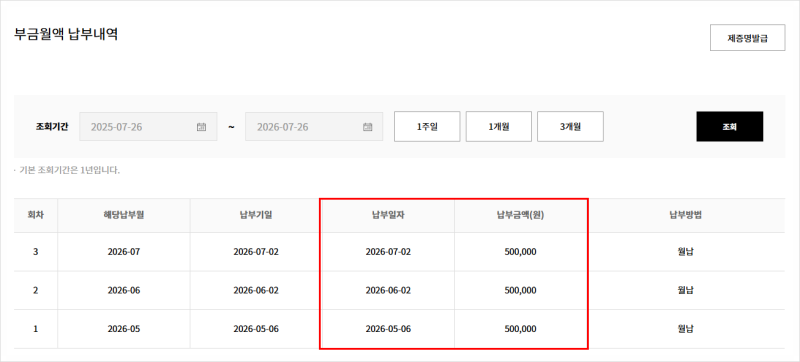Click the 제증명발급 button
This screenshot has height=362, width=800.
click(747, 37)
